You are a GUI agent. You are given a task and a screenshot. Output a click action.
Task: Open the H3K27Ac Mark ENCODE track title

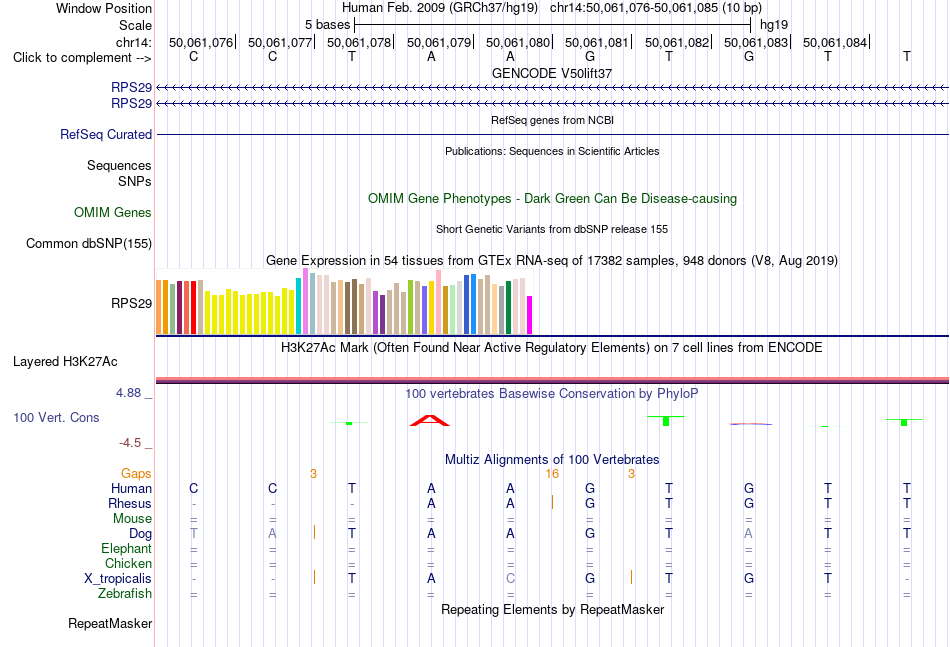click(x=552, y=348)
